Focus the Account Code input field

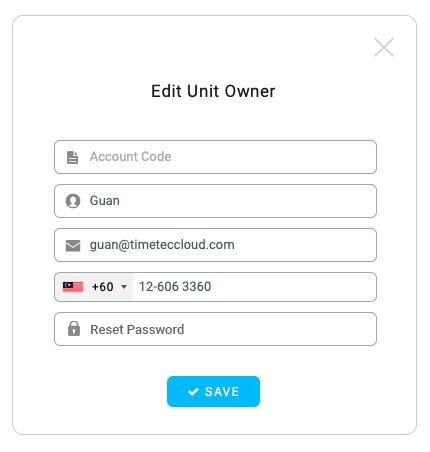(215, 157)
